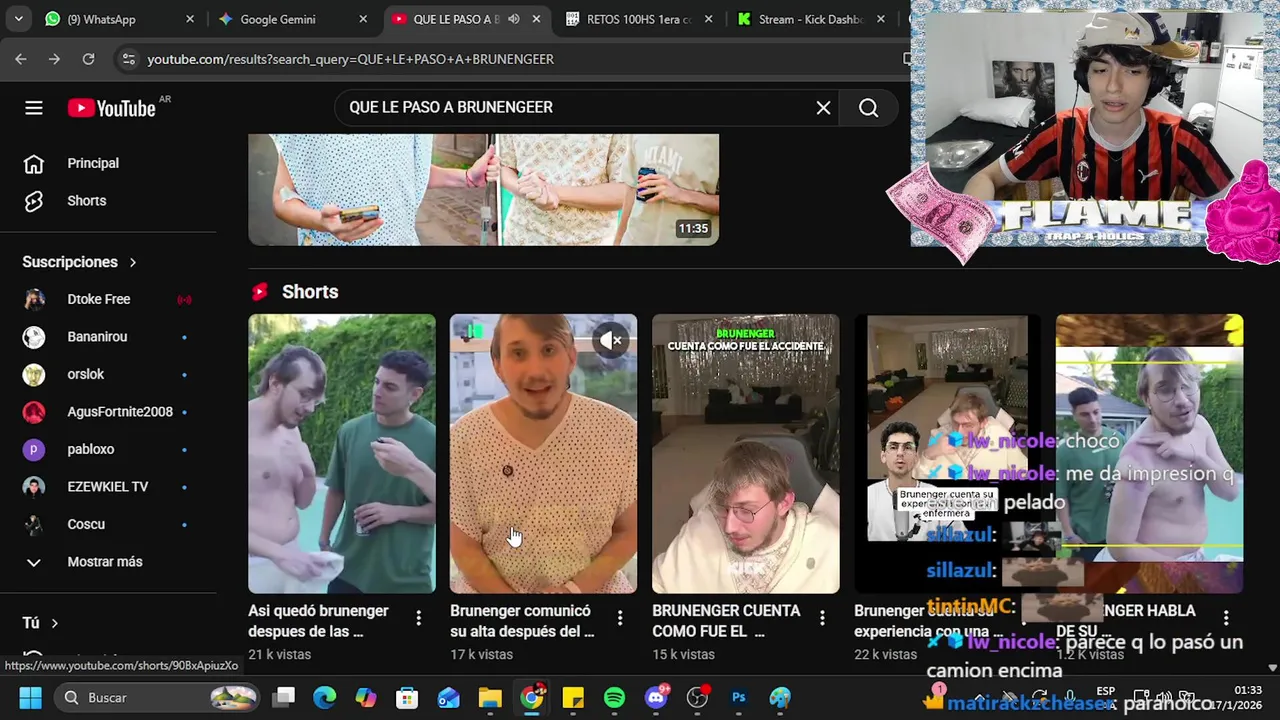Close the Google Gemini tab
This screenshot has height=720, width=1280.
pyautogui.click(x=363, y=19)
